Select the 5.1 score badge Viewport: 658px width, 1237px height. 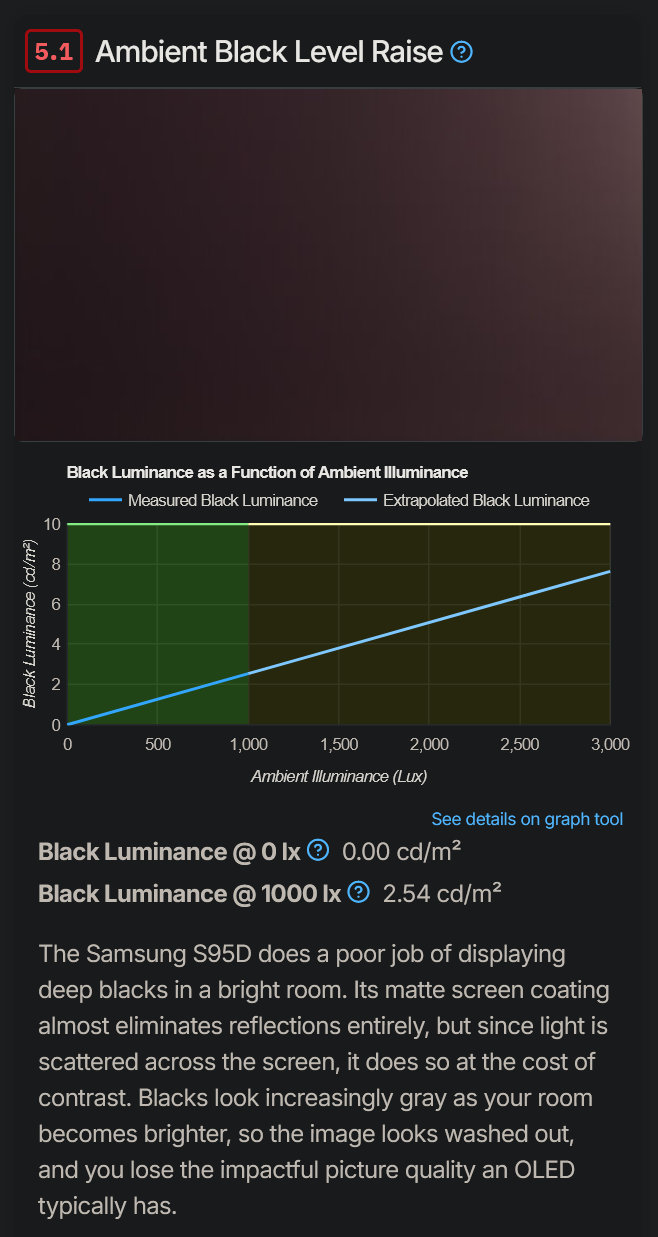53,51
